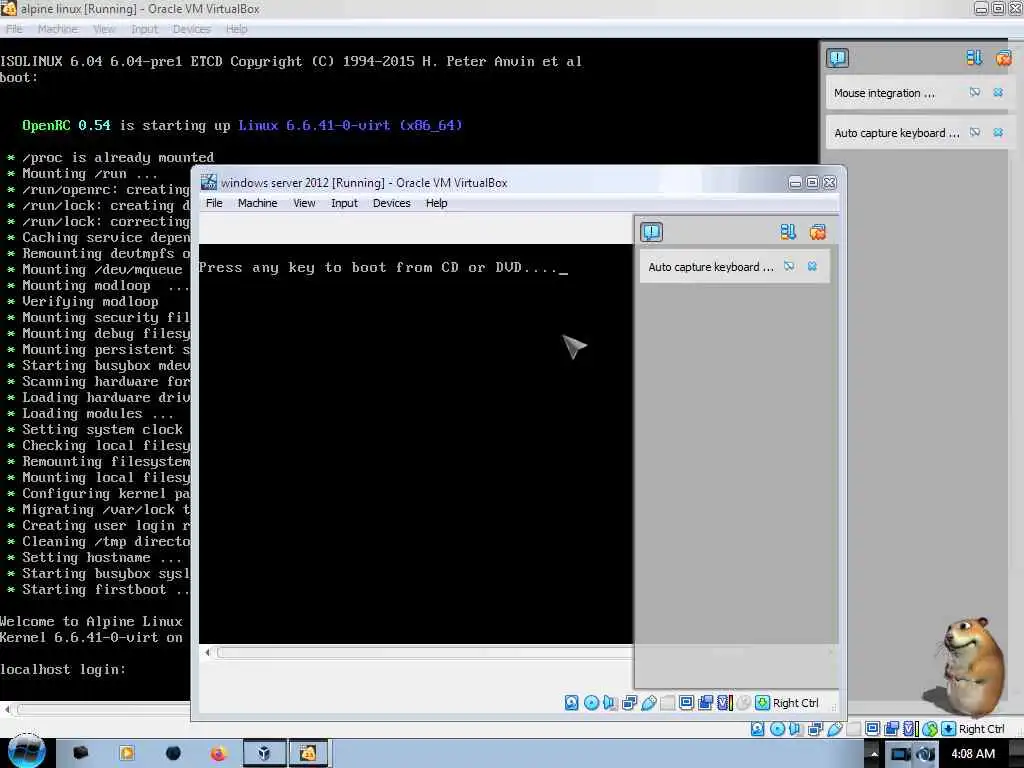Open hard disk indicator in alpine linux status bar

(x=758, y=729)
